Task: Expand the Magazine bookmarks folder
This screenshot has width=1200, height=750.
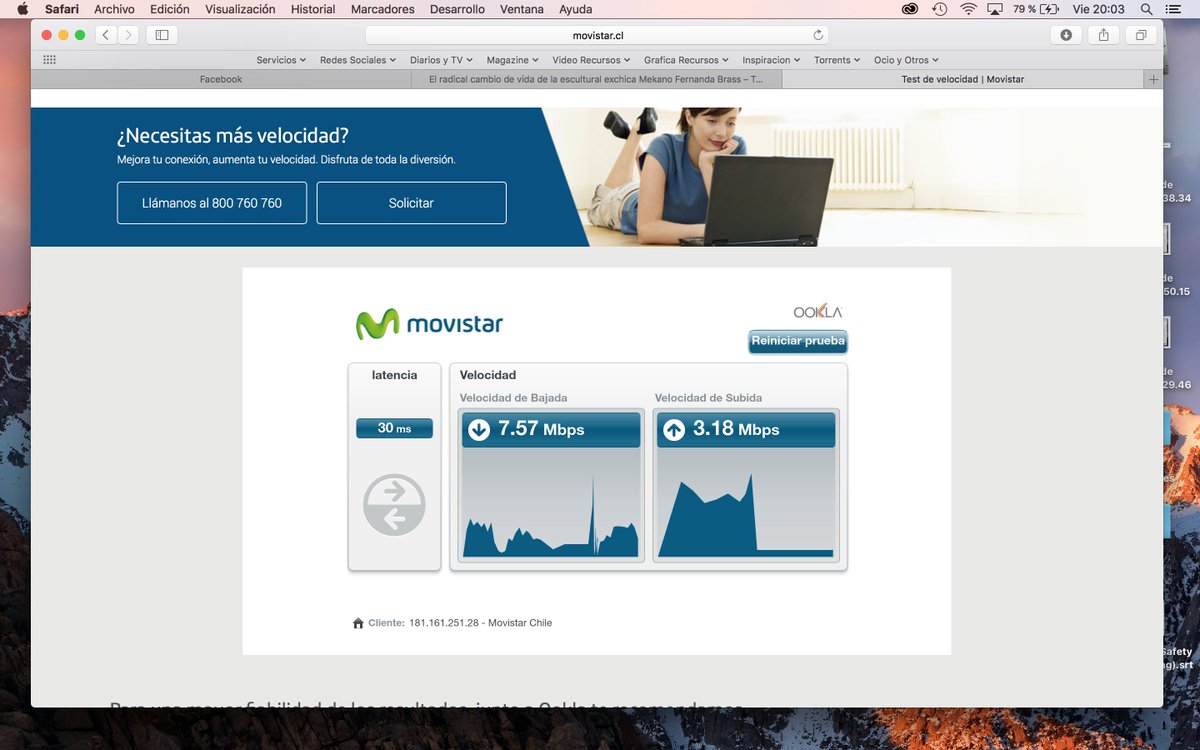Action: [x=513, y=60]
